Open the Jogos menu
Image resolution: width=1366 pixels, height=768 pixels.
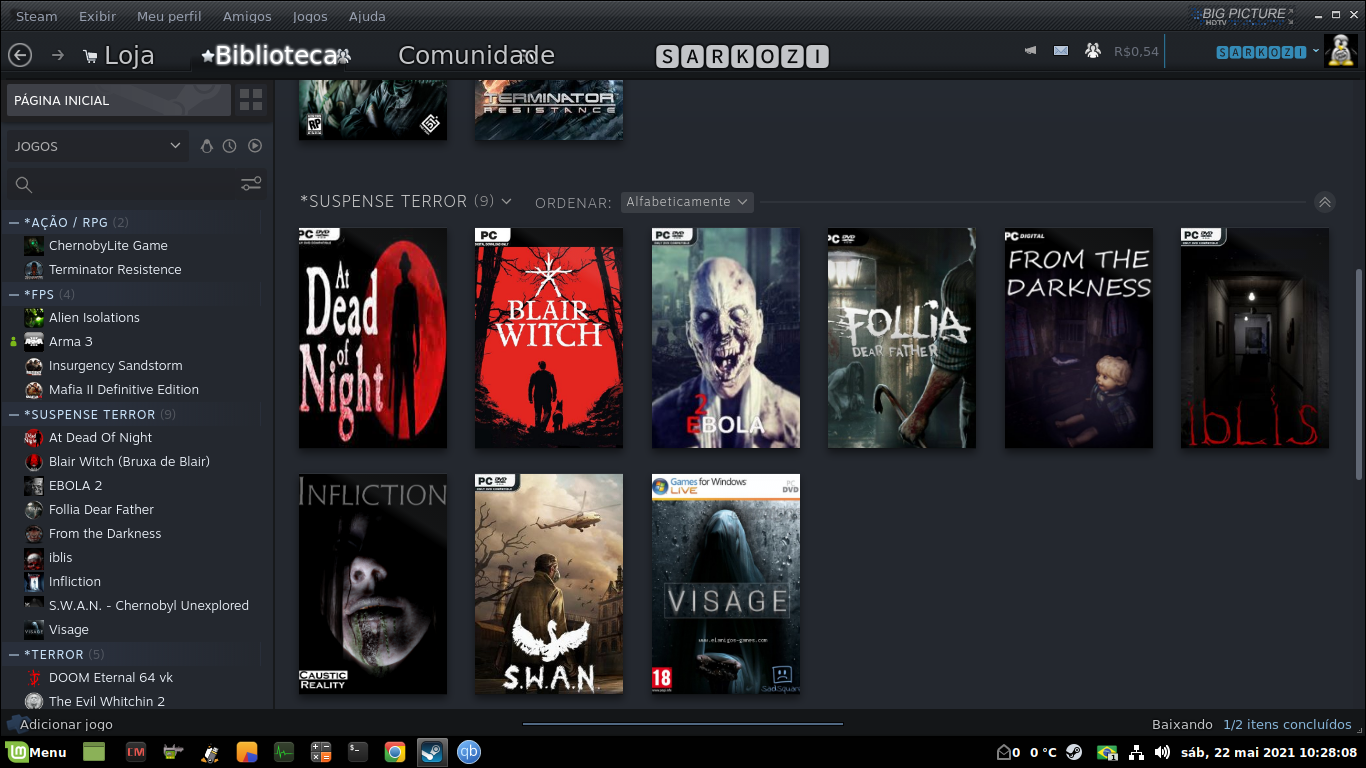pos(310,16)
